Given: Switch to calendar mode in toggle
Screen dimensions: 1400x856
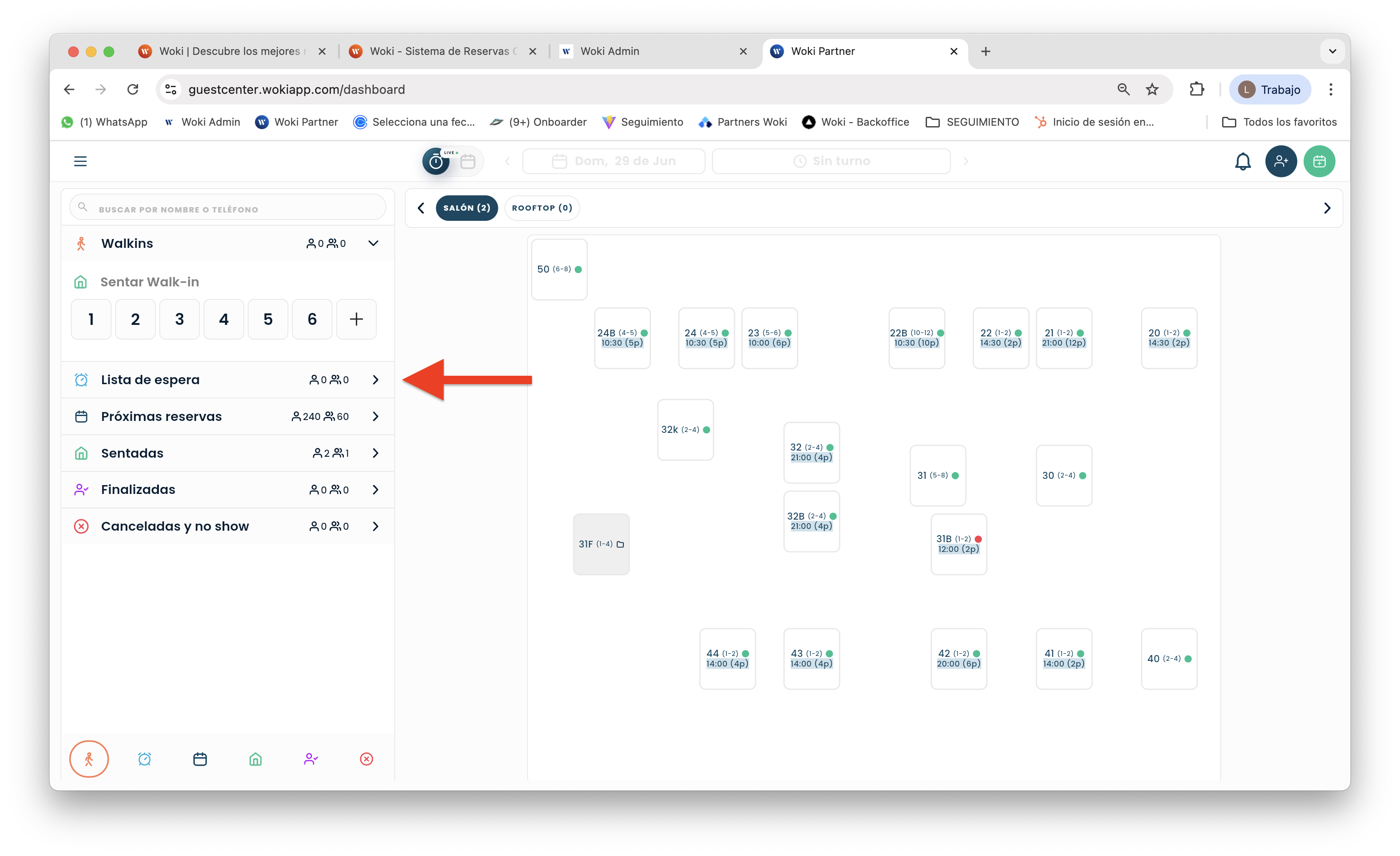Looking at the screenshot, I should pyautogui.click(x=468, y=162).
